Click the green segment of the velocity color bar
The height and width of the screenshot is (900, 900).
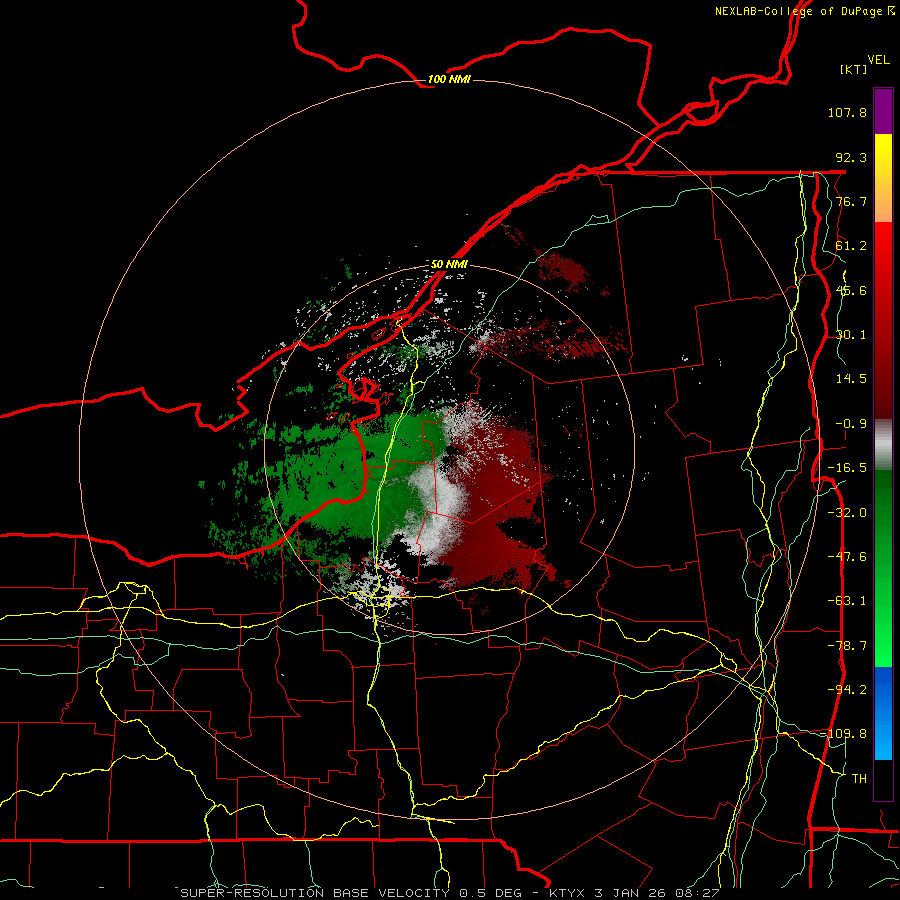[x=883, y=568]
